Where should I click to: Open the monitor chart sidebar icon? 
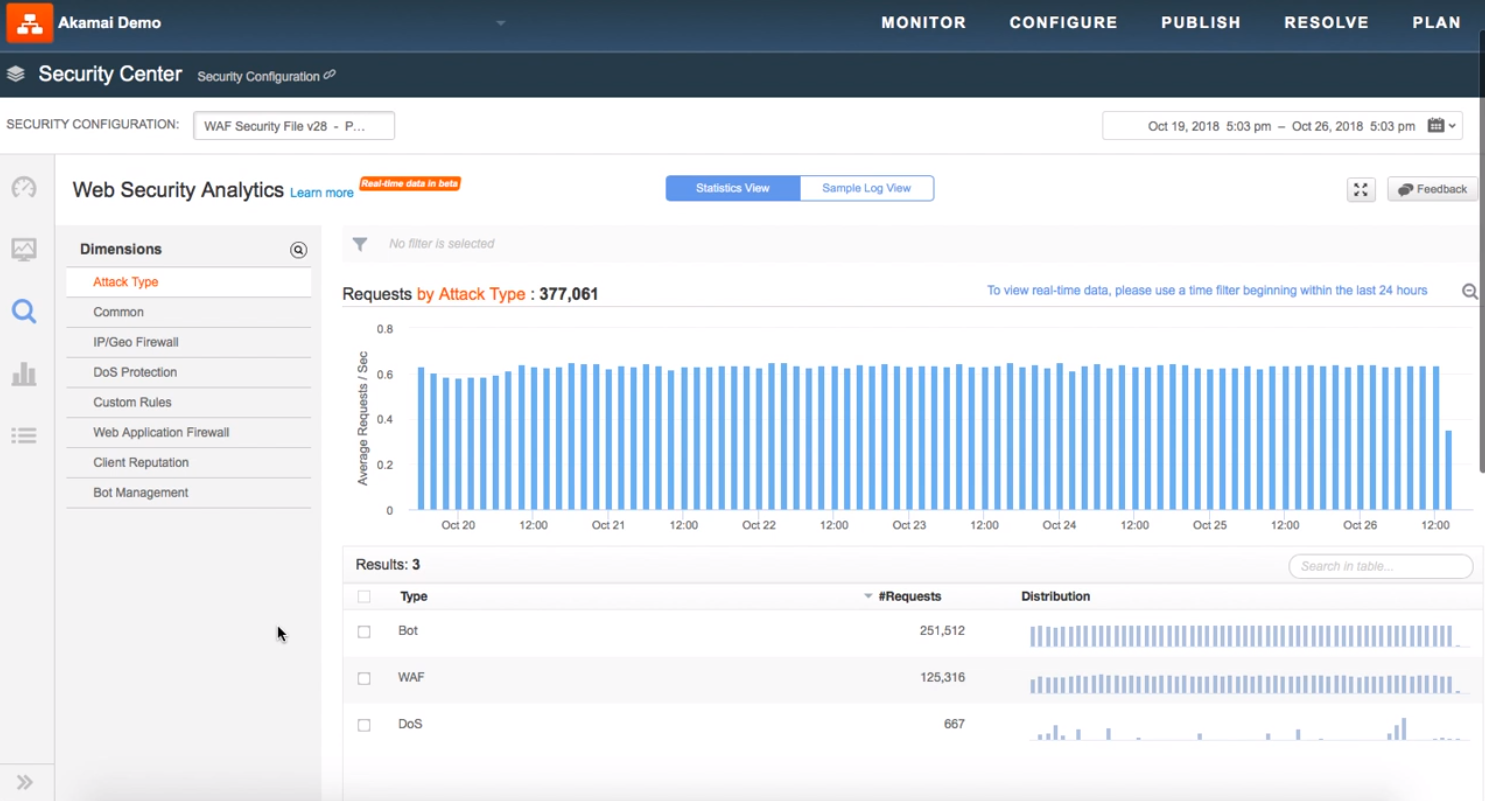click(x=24, y=250)
